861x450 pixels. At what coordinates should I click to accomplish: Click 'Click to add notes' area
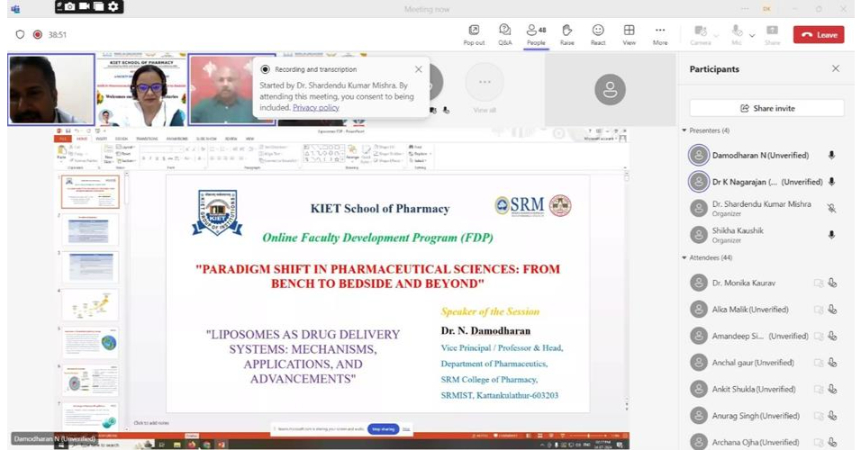[152, 423]
